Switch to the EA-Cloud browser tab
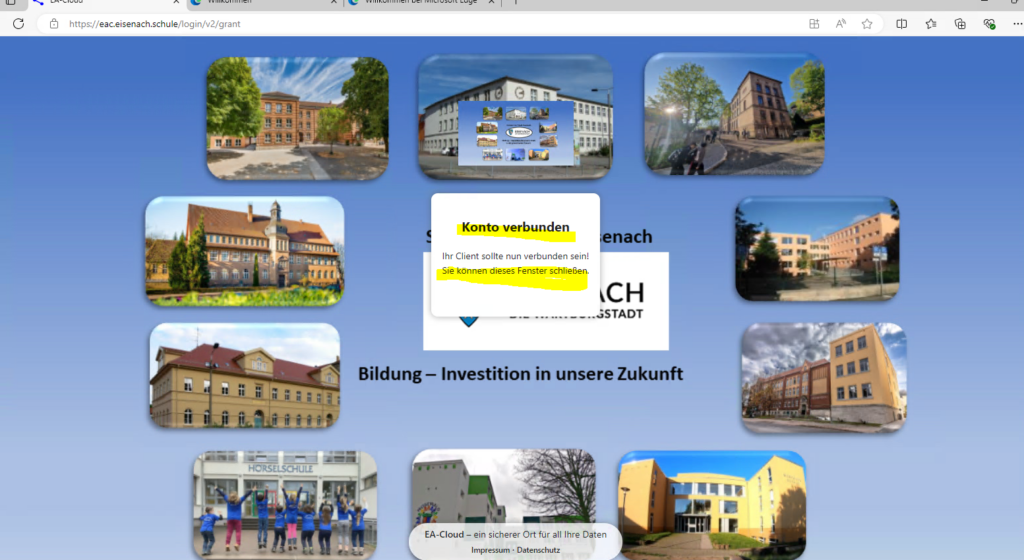Screen dimensions: 1024x560 tap(106, 2)
